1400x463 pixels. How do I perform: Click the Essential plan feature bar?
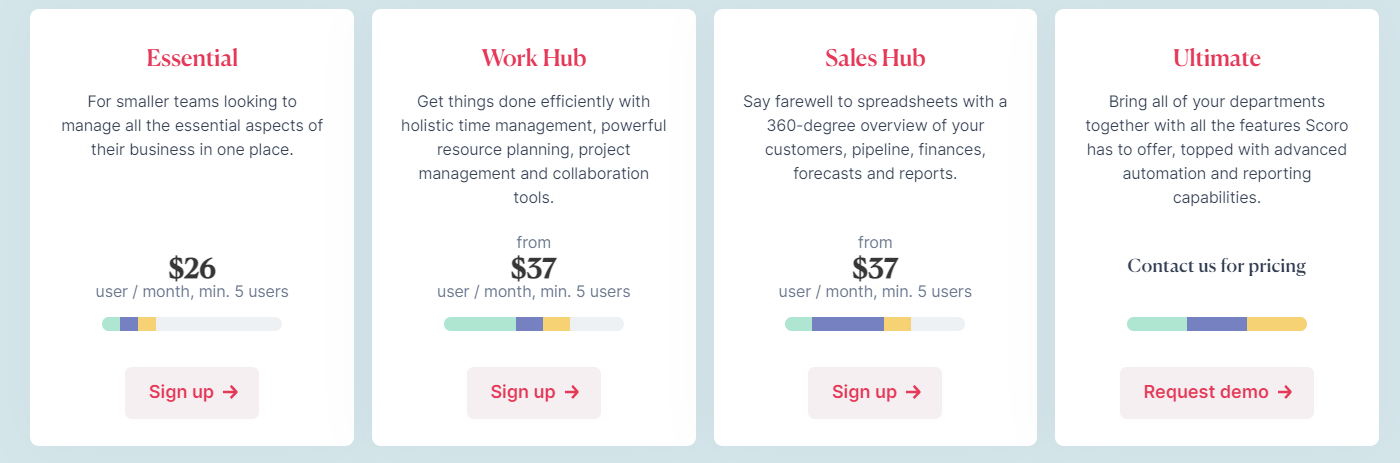click(192, 324)
